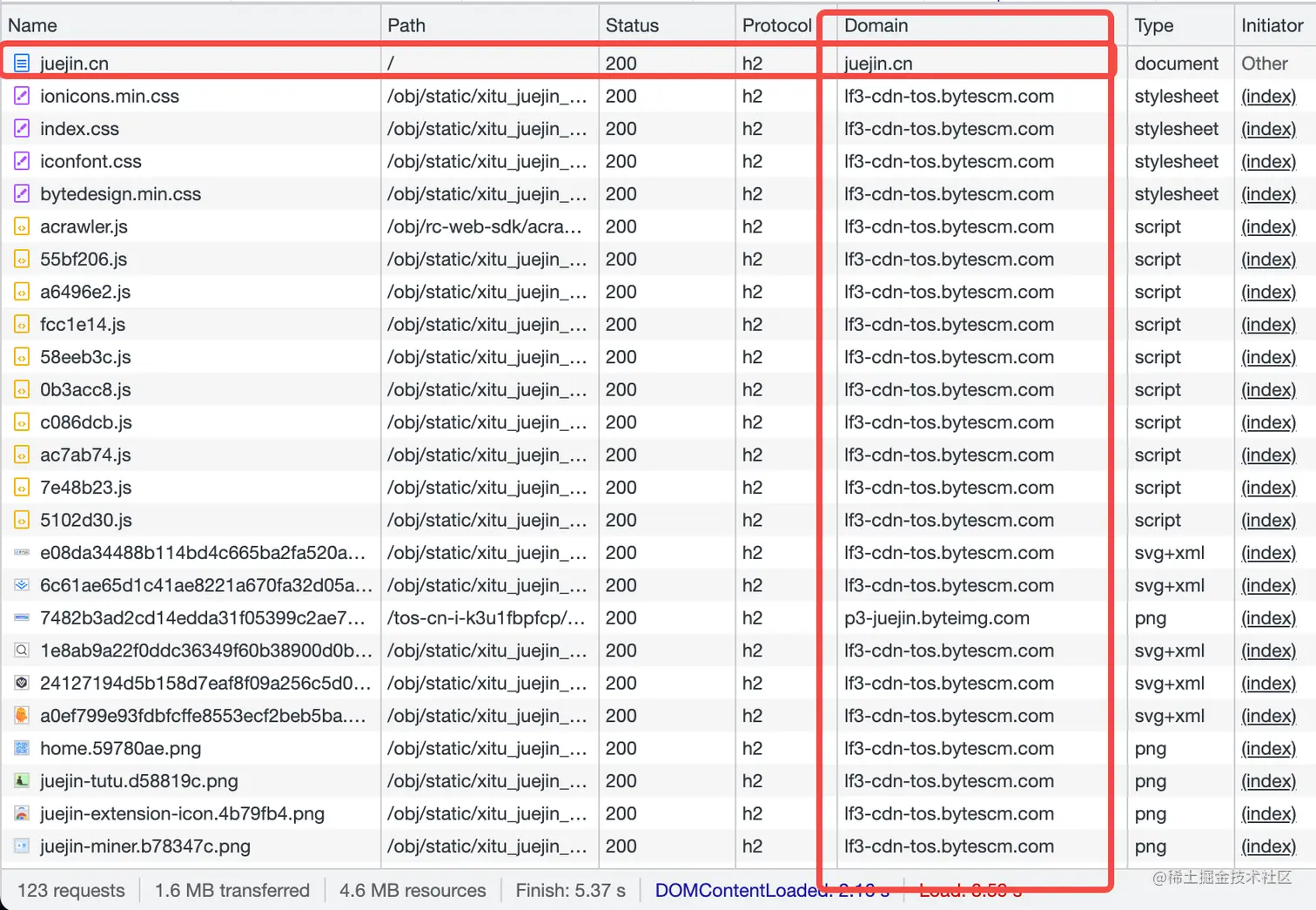Click the stylesheet icon for bytedesign.min.css
1316x910 pixels.
22,194
